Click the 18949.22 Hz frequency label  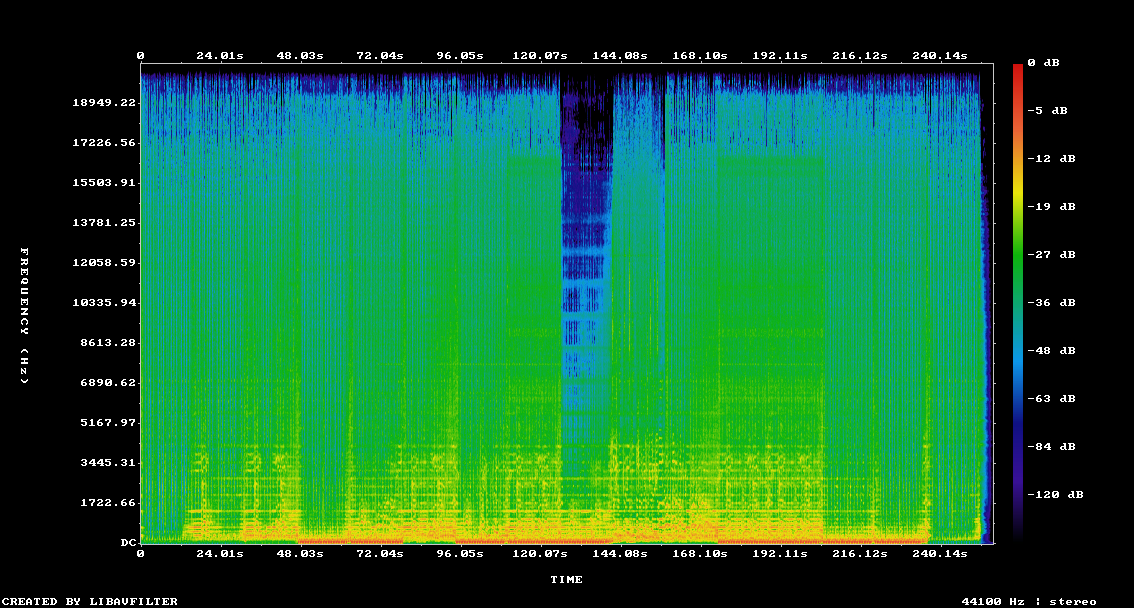(x=105, y=103)
